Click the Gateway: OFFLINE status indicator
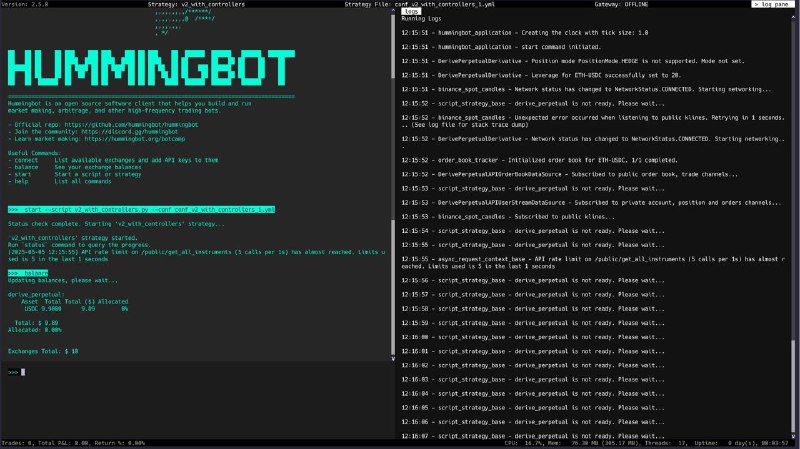 624,4
